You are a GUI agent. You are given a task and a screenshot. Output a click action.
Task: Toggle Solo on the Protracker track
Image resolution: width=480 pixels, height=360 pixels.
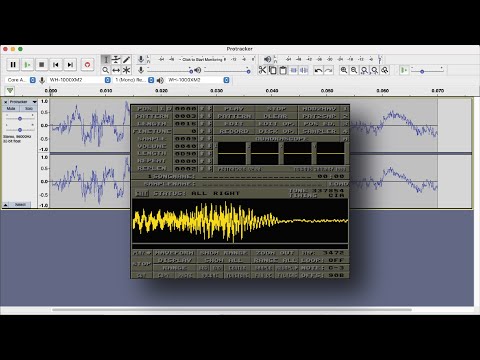[29, 109]
